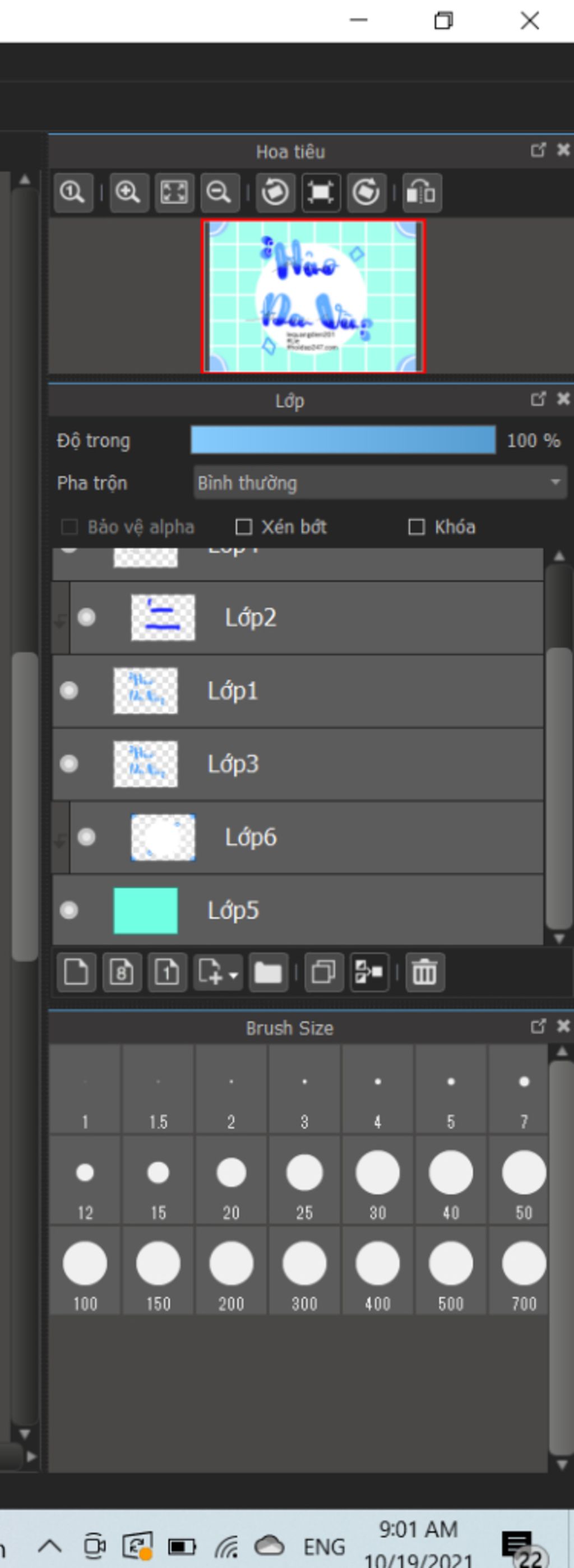This screenshot has width=574, height=1568.
Task: Rotate the canvas view left
Action: pyautogui.click(x=275, y=193)
